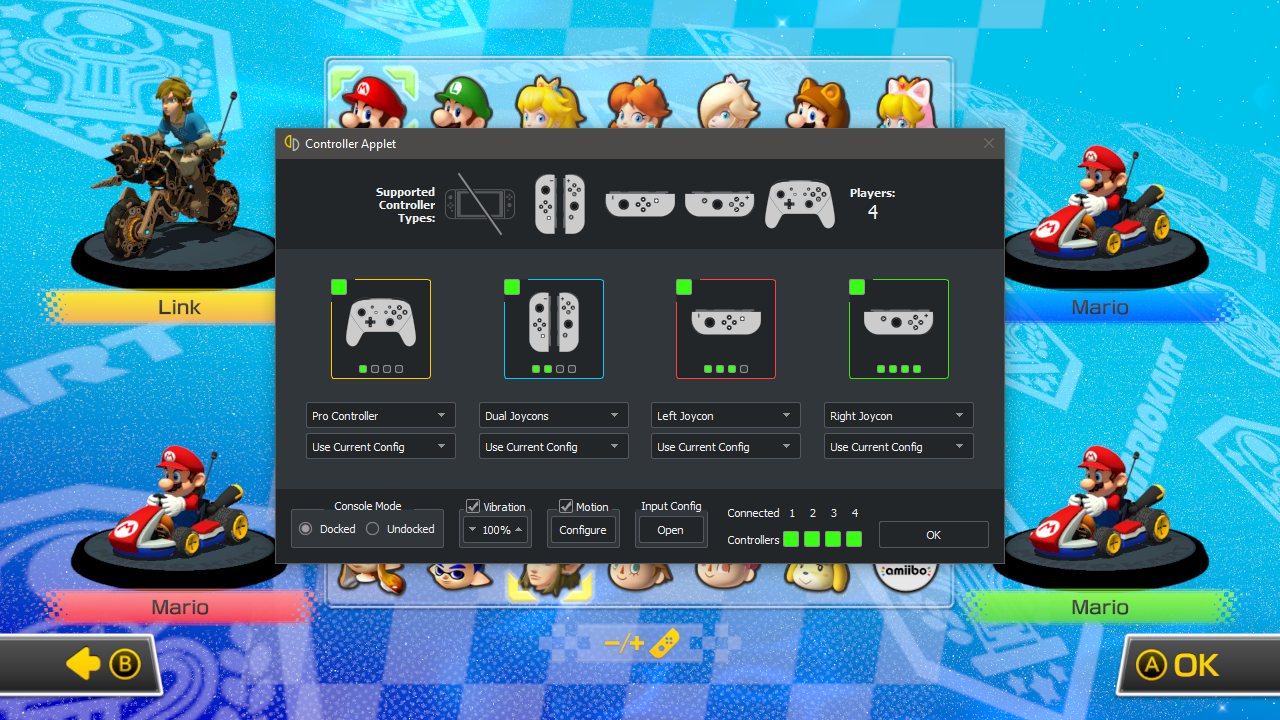The height and width of the screenshot is (720, 1280).
Task: Click the green Mario player name banner
Action: point(1100,607)
